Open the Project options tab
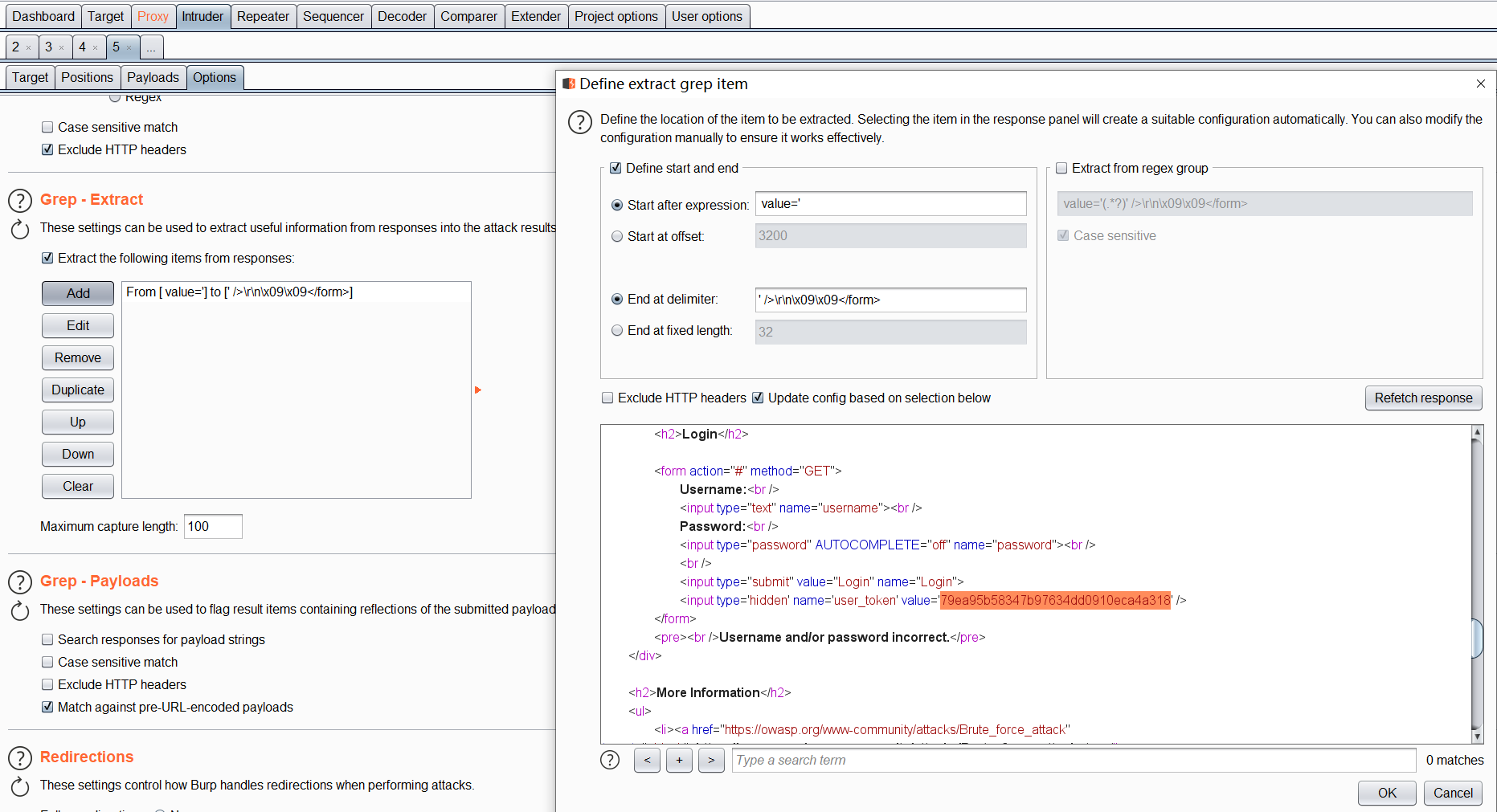This screenshot has height=812, width=1497. tap(616, 16)
